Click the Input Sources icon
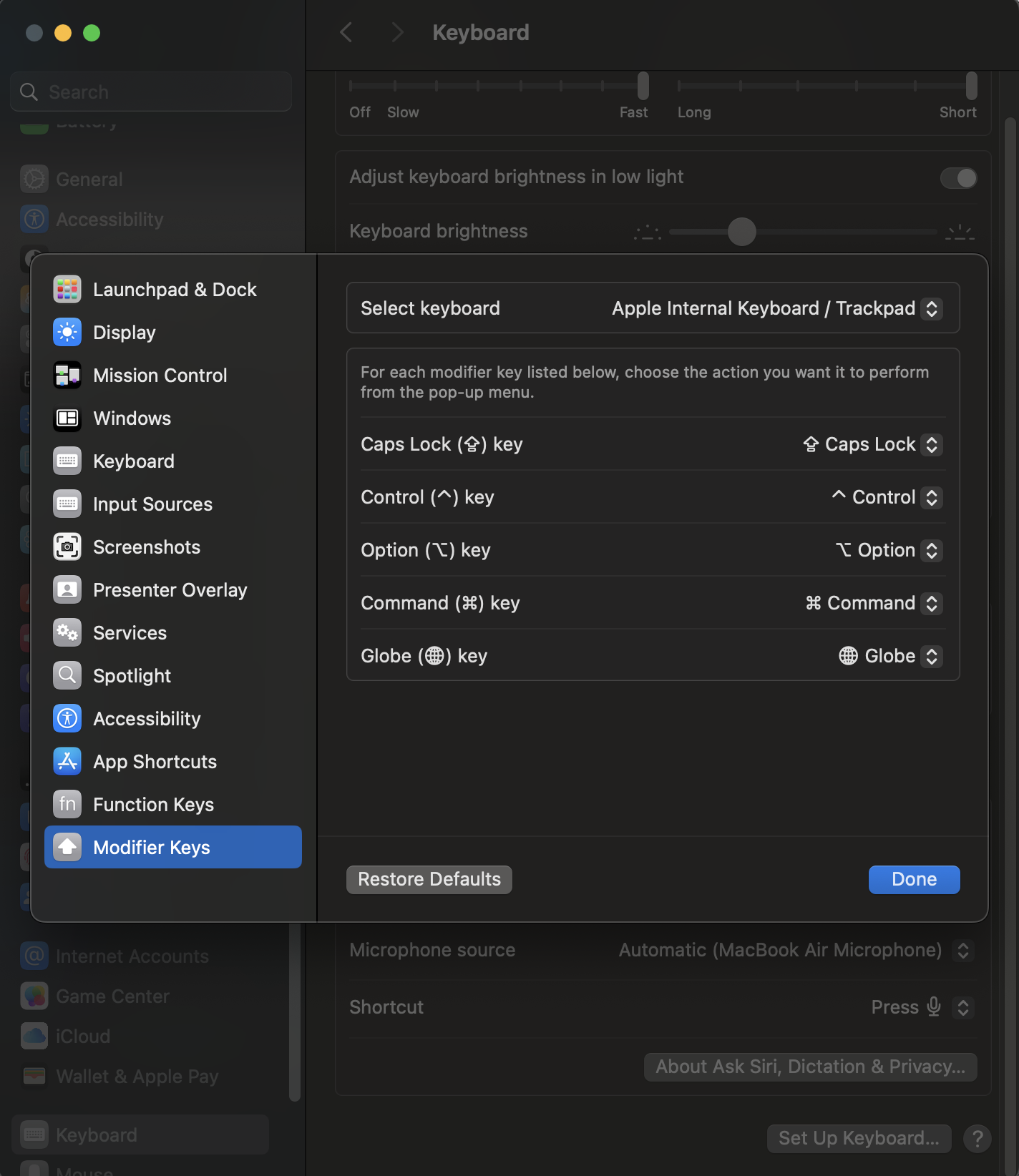This screenshot has height=1176, width=1019. [67, 504]
